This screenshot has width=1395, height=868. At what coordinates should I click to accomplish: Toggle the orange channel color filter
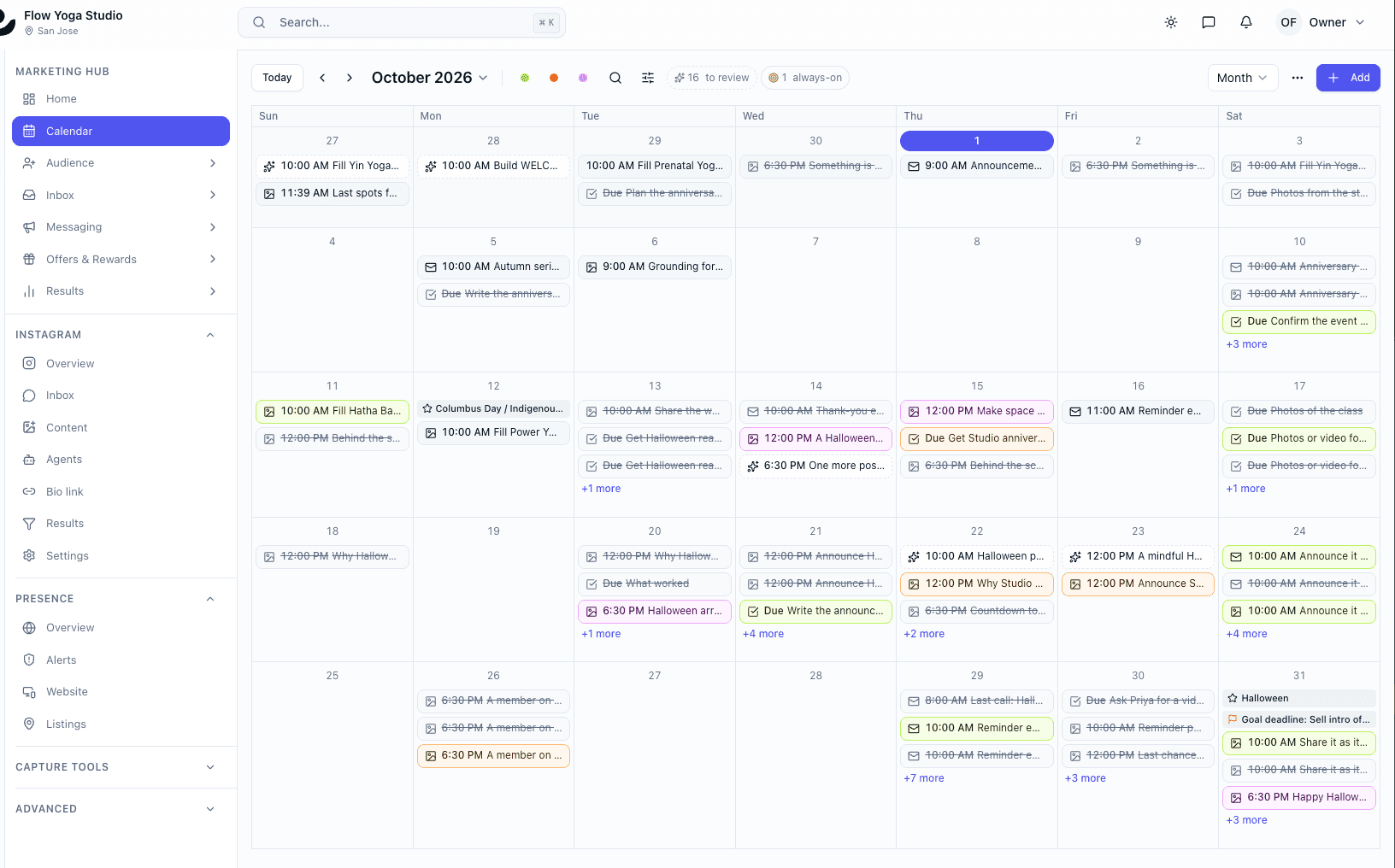pos(554,78)
